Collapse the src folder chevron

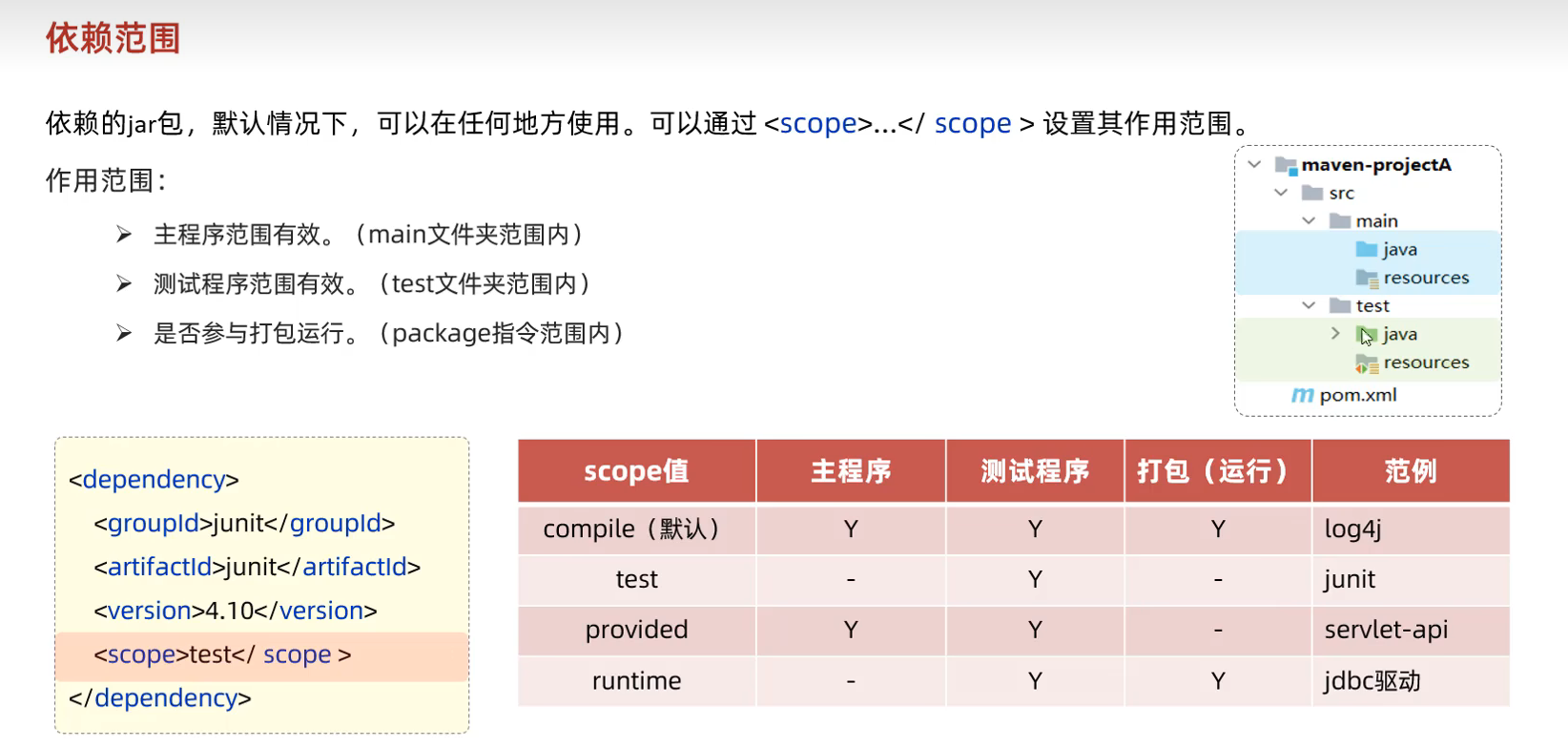click(x=1281, y=193)
